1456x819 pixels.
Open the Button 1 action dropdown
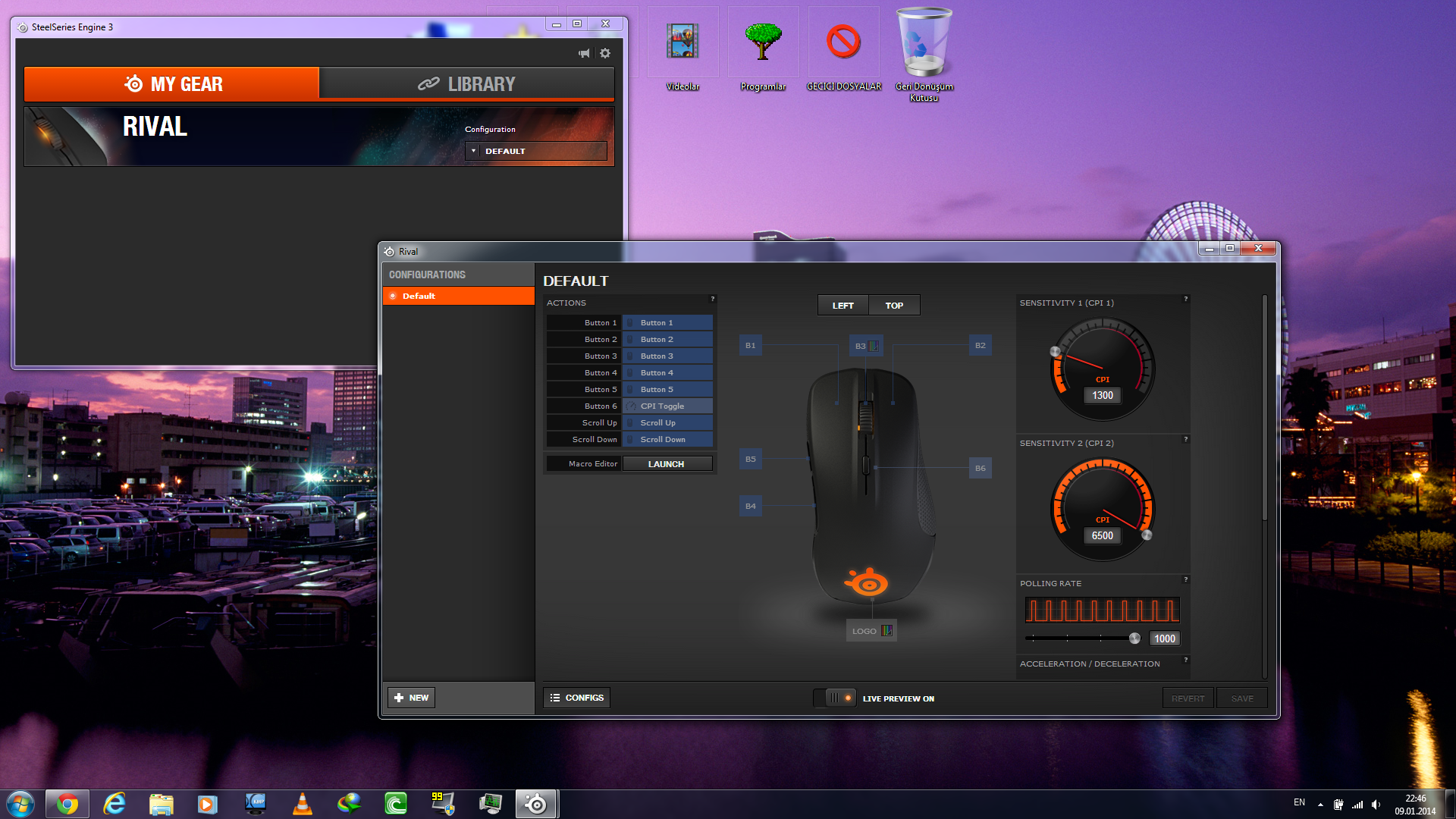667,322
